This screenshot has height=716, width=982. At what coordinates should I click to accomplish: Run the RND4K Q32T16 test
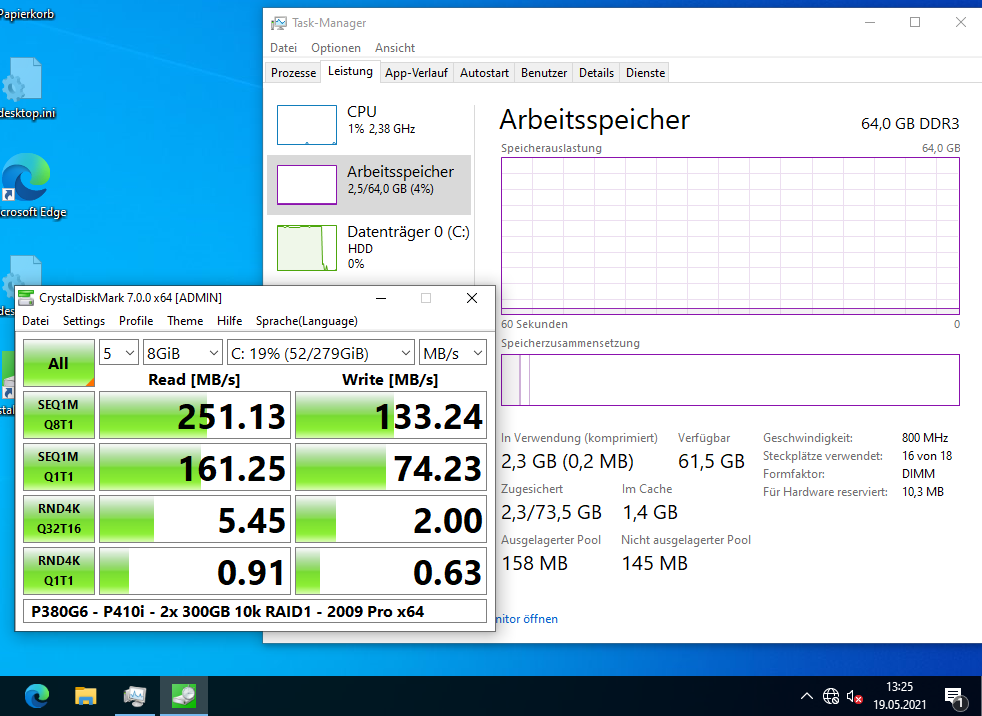(x=59, y=519)
